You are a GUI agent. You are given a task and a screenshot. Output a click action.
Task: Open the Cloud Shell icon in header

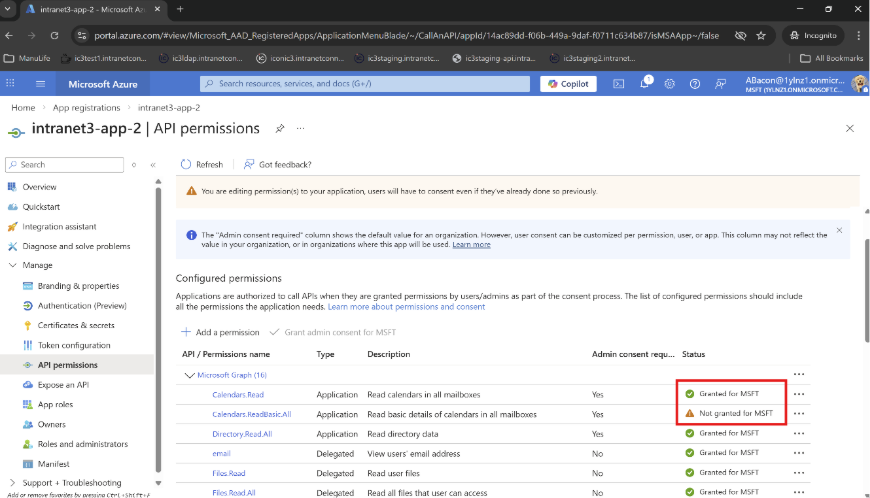(619, 84)
